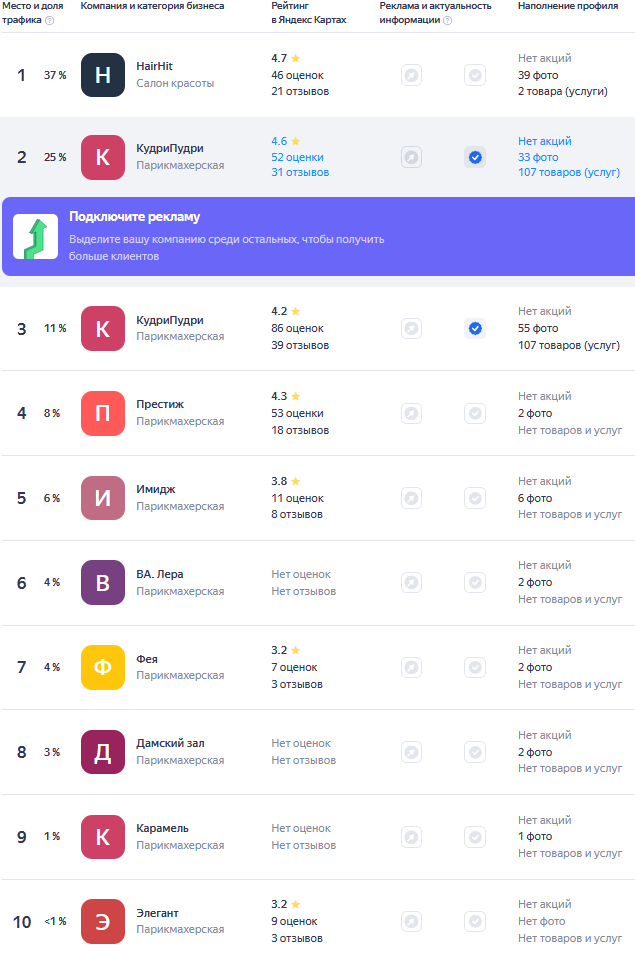Click Нет фото in Элегант row
Screen dimensions: 635x960
(x=542, y=921)
